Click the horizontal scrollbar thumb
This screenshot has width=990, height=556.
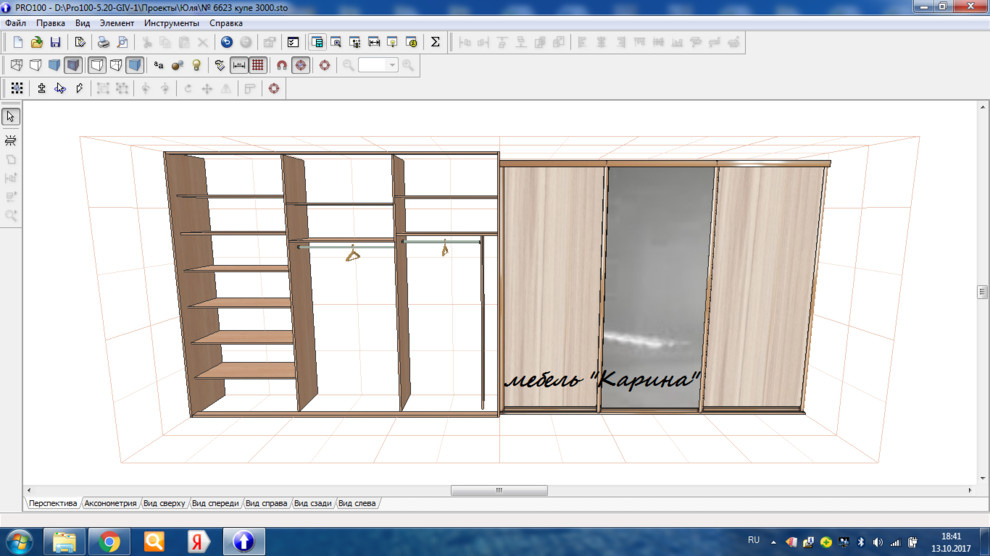pos(499,491)
